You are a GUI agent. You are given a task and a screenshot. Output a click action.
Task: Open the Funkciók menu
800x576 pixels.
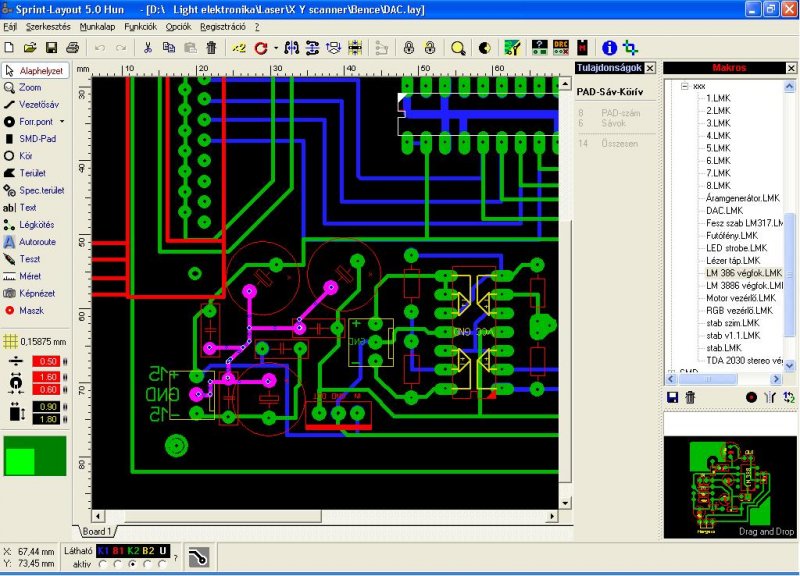[140, 27]
